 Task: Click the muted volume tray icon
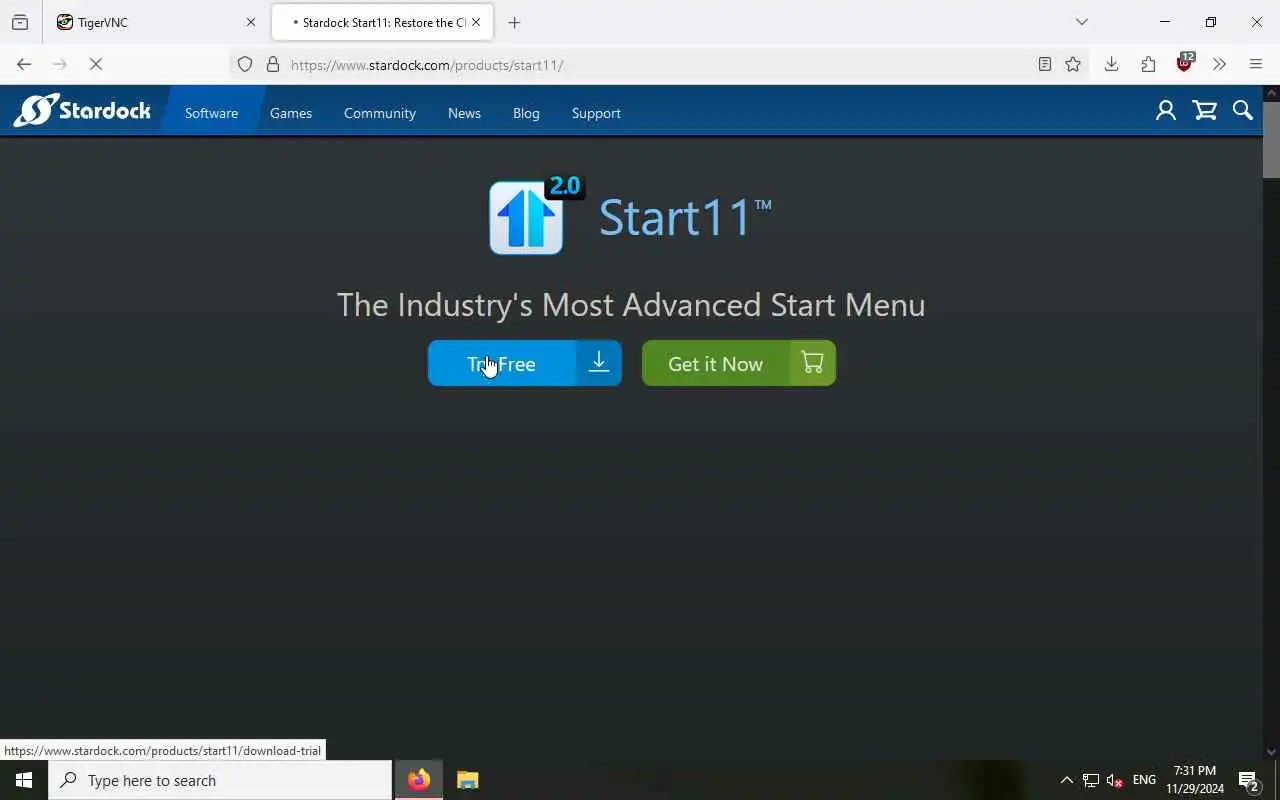point(1114,780)
